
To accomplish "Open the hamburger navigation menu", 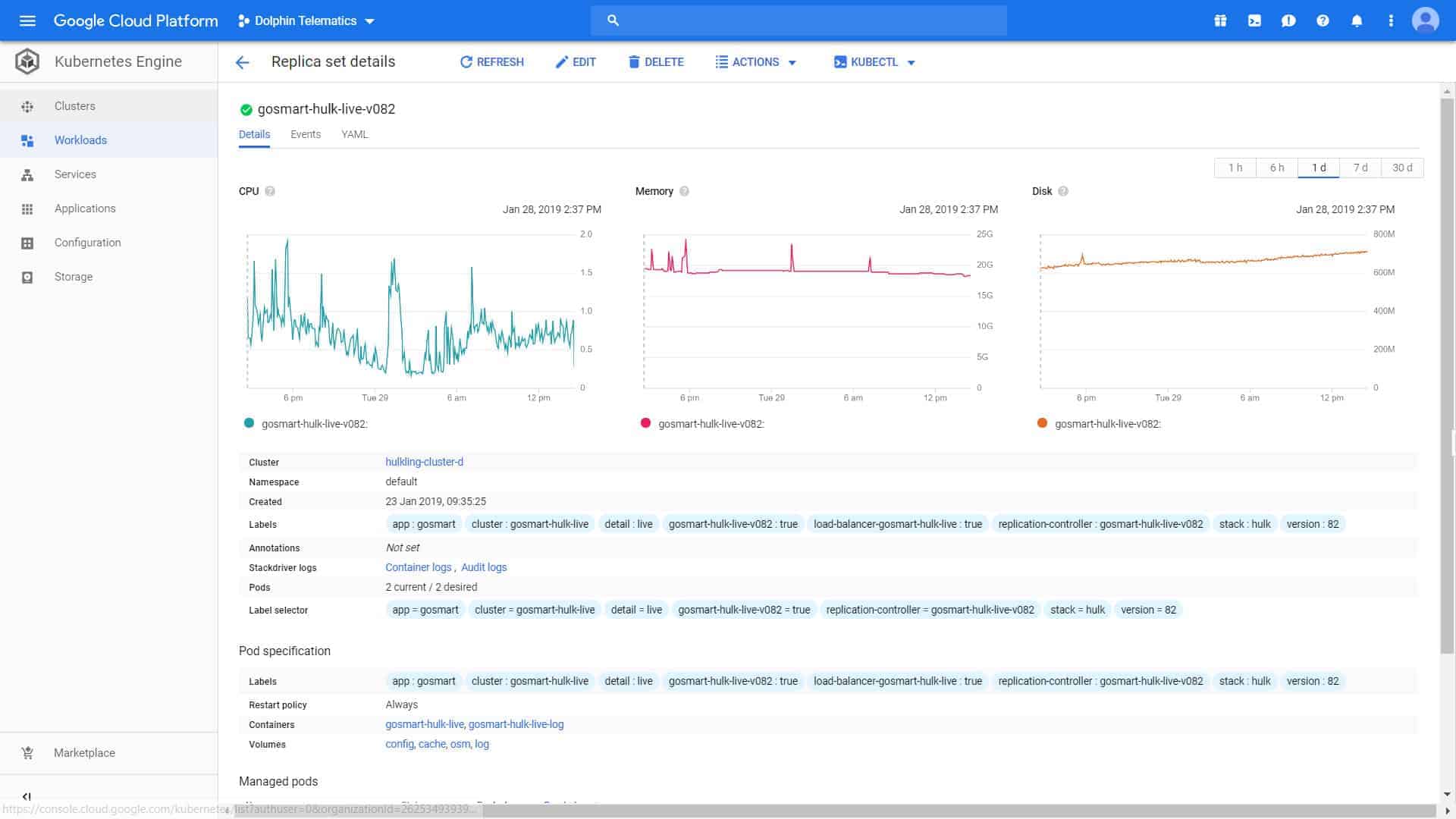I will pyautogui.click(x=27, y=20).
